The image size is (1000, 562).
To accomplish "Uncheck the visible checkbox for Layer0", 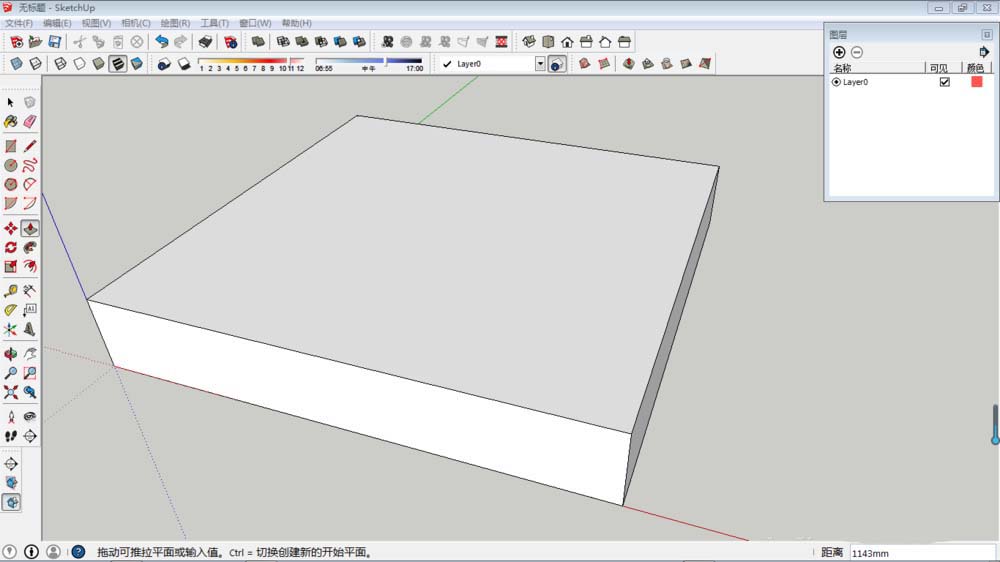I will [944, 82].
